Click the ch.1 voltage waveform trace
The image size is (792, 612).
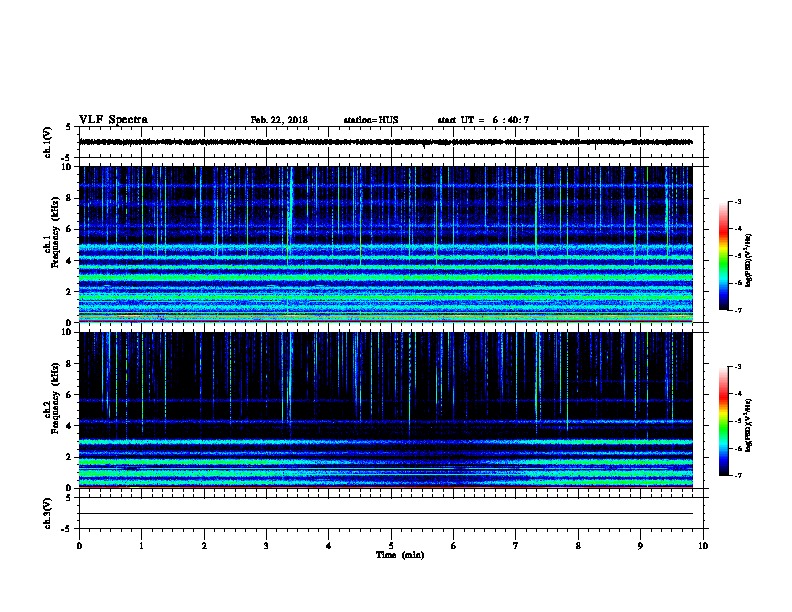[x=385, y=142]
